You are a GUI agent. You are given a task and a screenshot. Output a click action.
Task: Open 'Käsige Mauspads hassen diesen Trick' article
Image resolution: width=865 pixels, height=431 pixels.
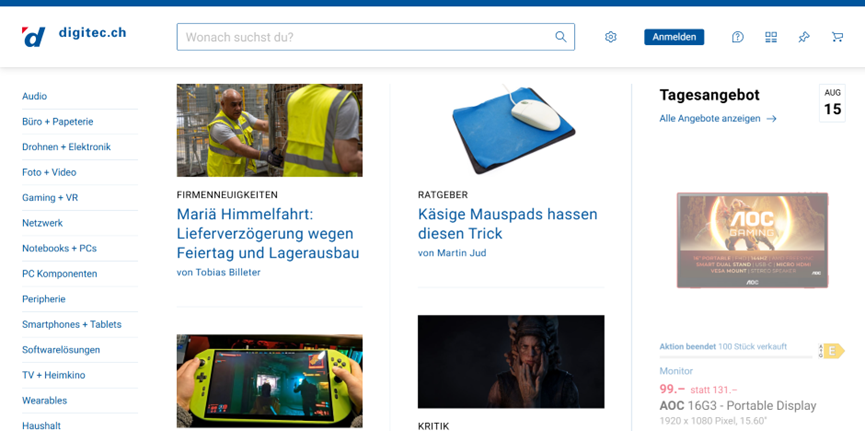click(x=507, y=224)
